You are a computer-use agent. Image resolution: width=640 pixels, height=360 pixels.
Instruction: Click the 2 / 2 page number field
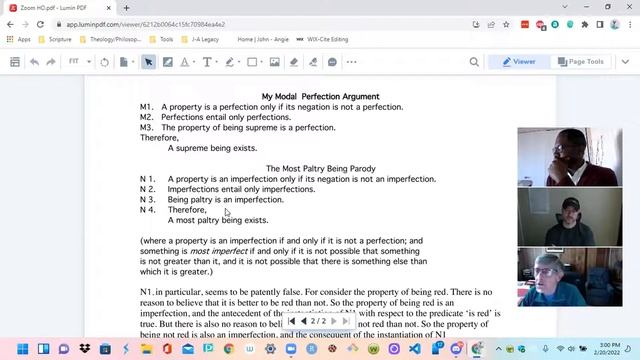click(319, 321)
